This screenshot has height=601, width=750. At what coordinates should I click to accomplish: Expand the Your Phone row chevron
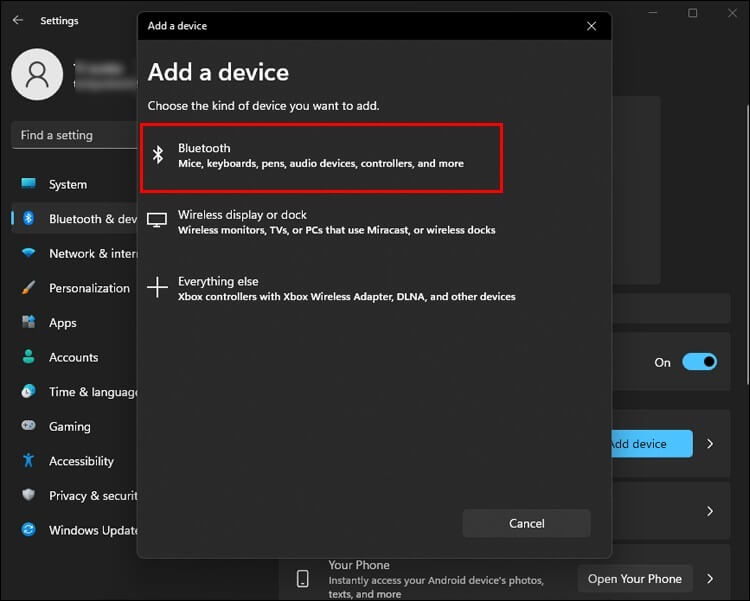click(710, 579)
